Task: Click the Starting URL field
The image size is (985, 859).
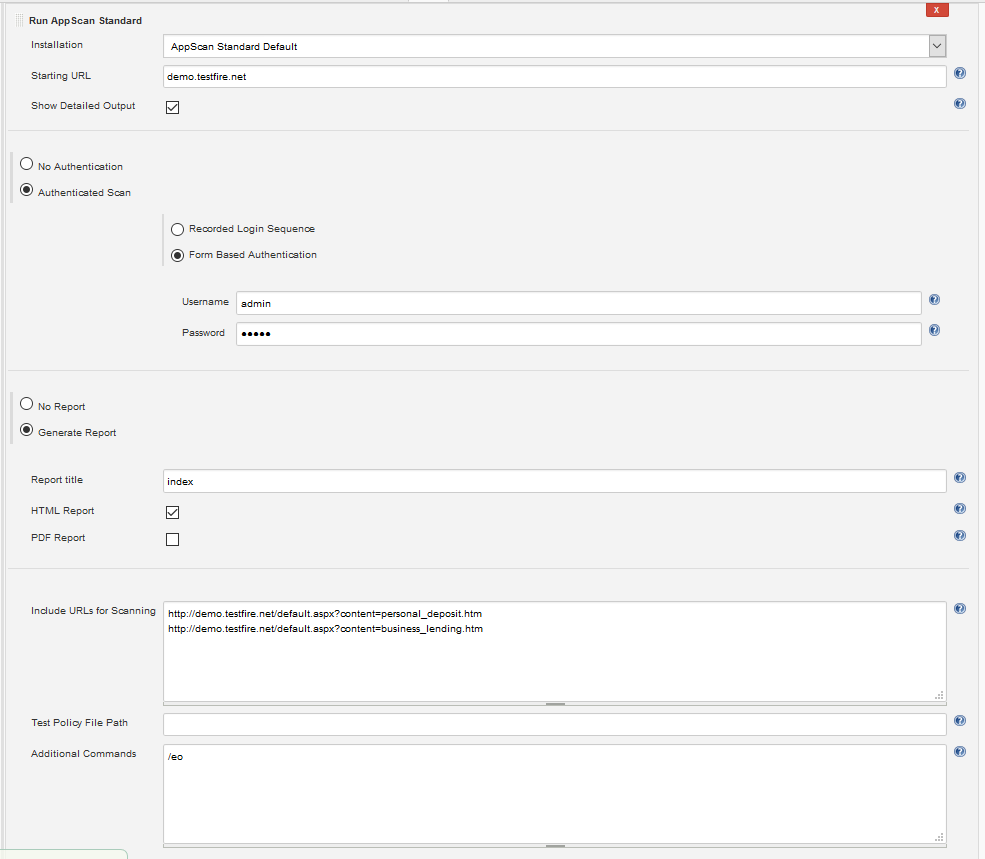Action: click(554, 77)
